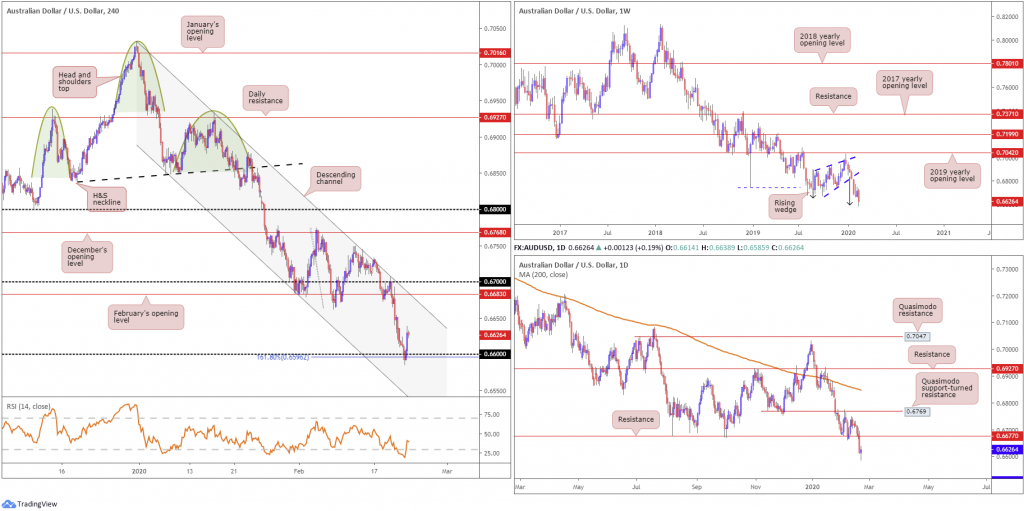This screenshot has height=511, width=1024.
Task: Click the 0.6769 price label
Action: (x=915, y=412)
